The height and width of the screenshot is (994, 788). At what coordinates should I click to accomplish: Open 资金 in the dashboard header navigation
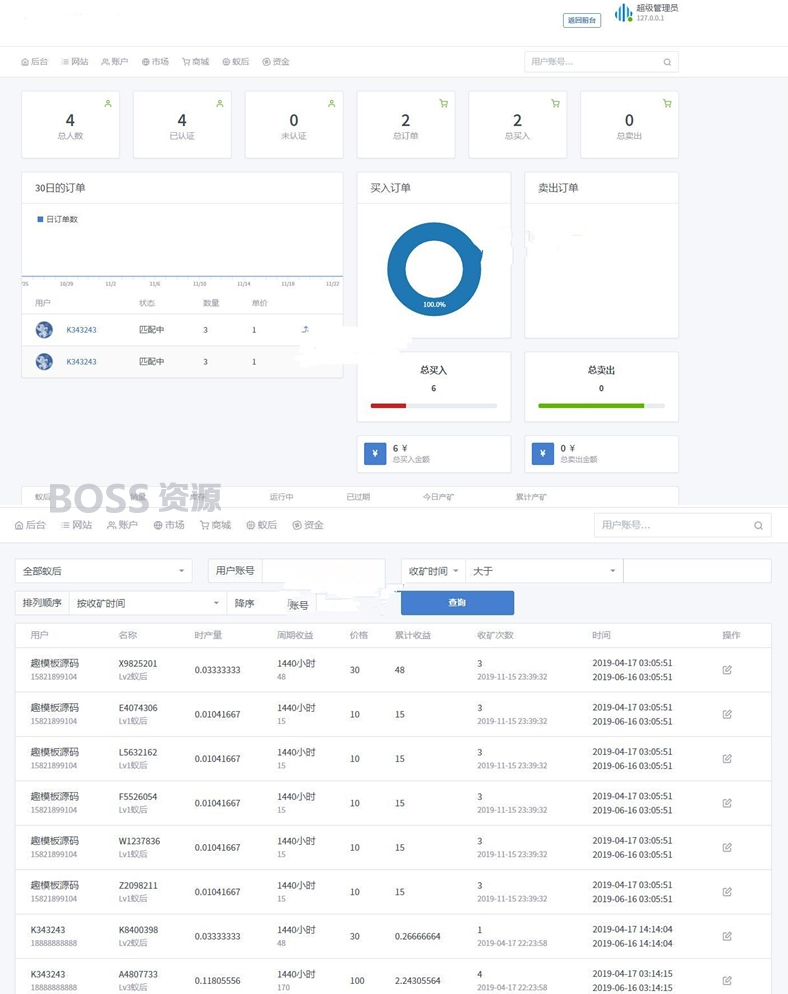pyautogui.click(x=276, y=61)
